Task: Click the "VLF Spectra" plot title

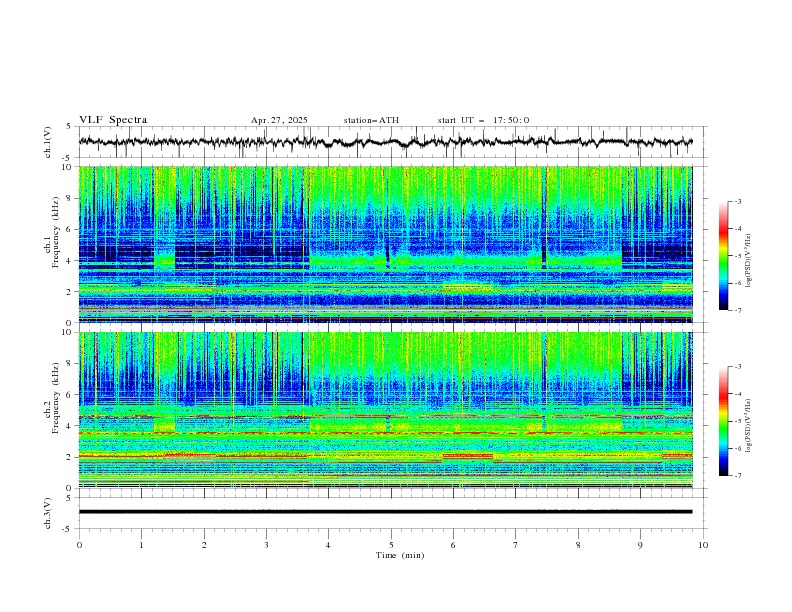Action: [113, 120]
